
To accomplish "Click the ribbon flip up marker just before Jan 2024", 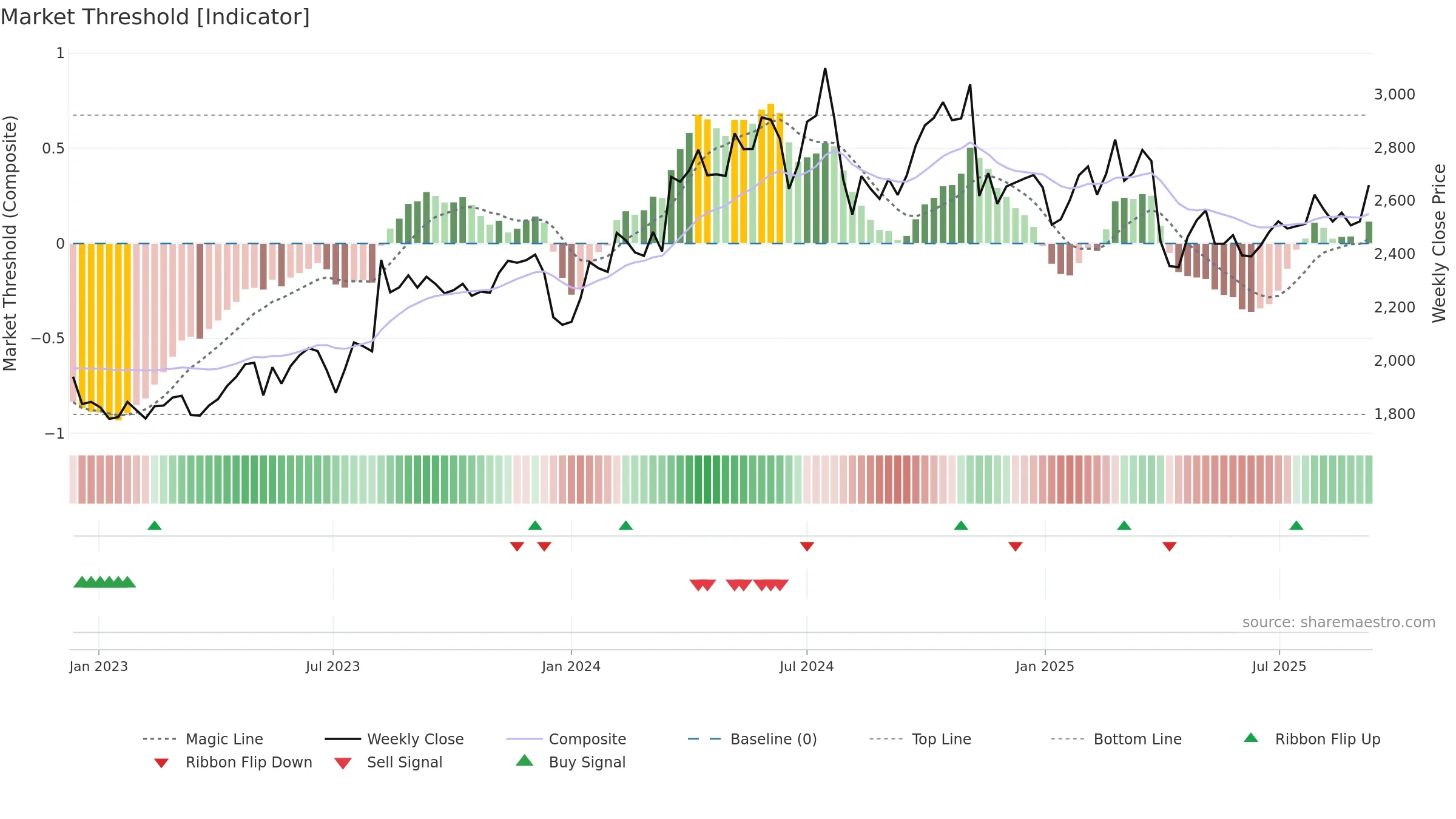I will (535, 525).
